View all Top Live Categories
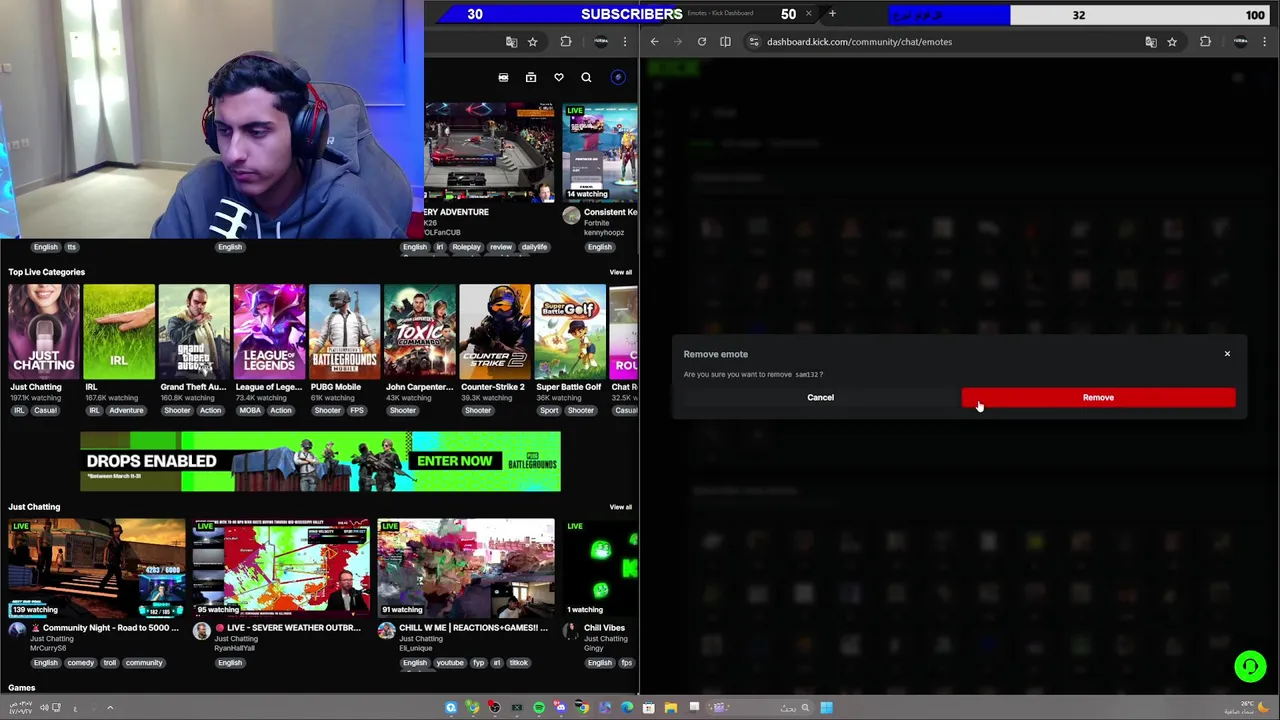 [x=621, y=272]
